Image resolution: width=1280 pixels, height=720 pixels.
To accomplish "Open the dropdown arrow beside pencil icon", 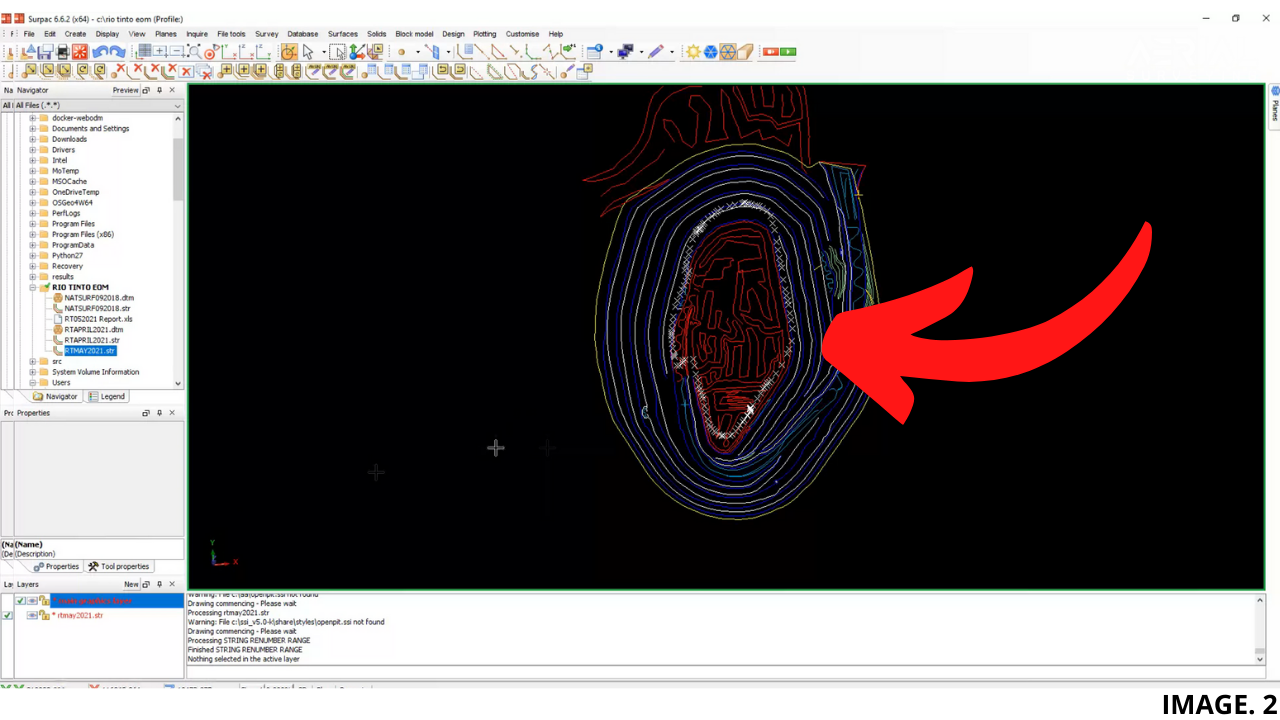I will coord(672,52).
